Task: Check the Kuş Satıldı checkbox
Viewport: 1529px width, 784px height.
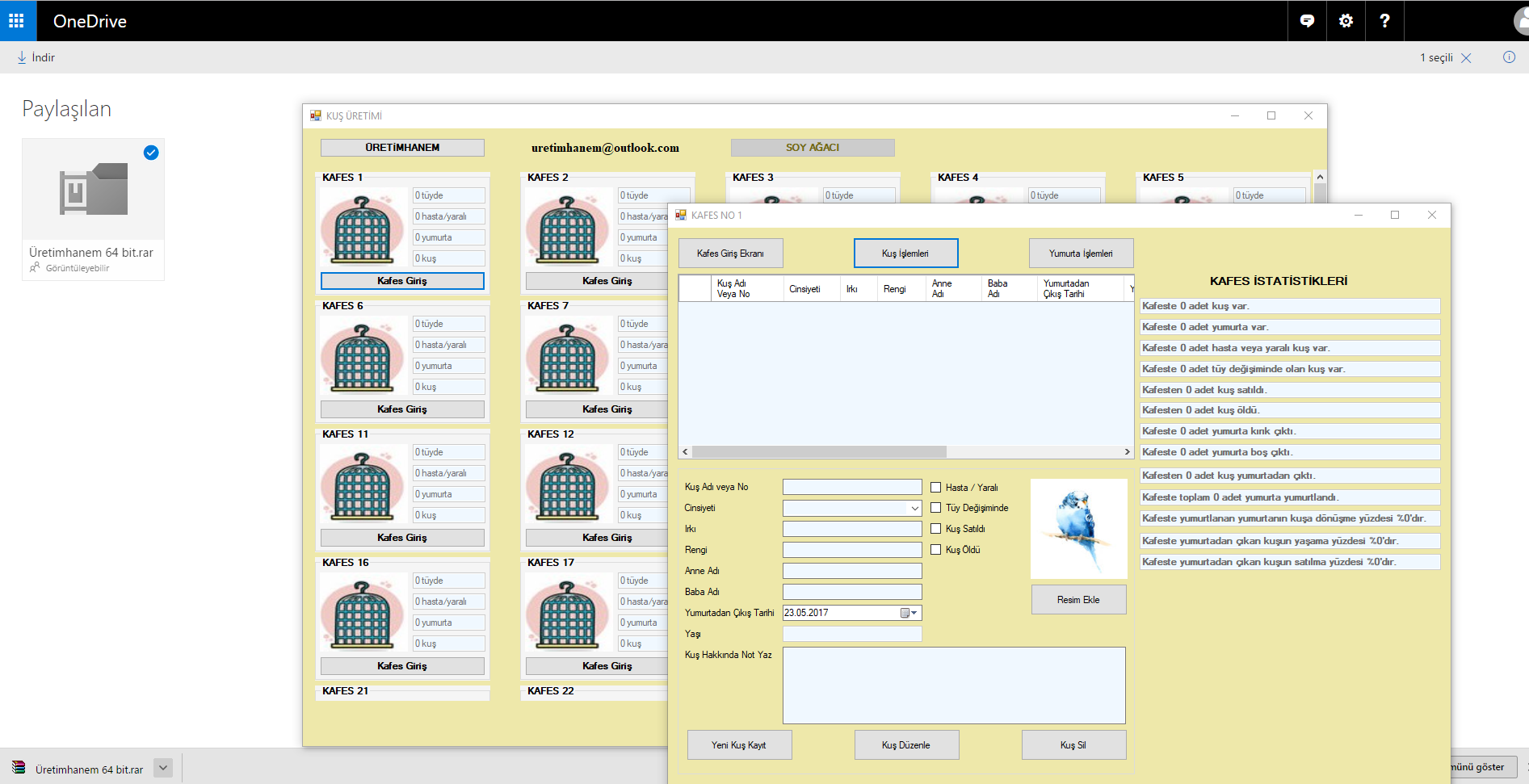Action: 936,529
